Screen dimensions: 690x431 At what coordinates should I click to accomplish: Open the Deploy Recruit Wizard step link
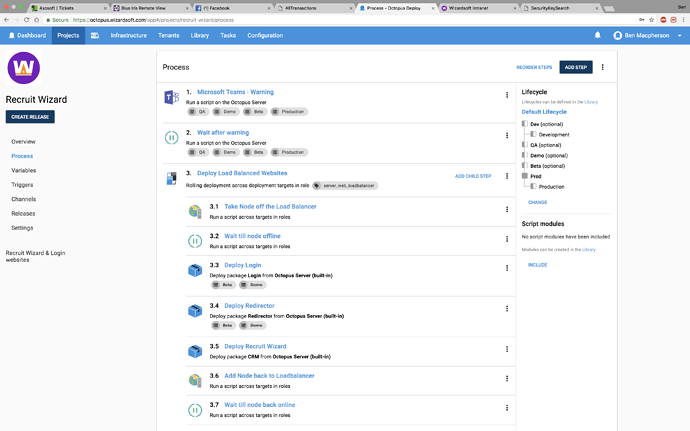click(255, 346)
